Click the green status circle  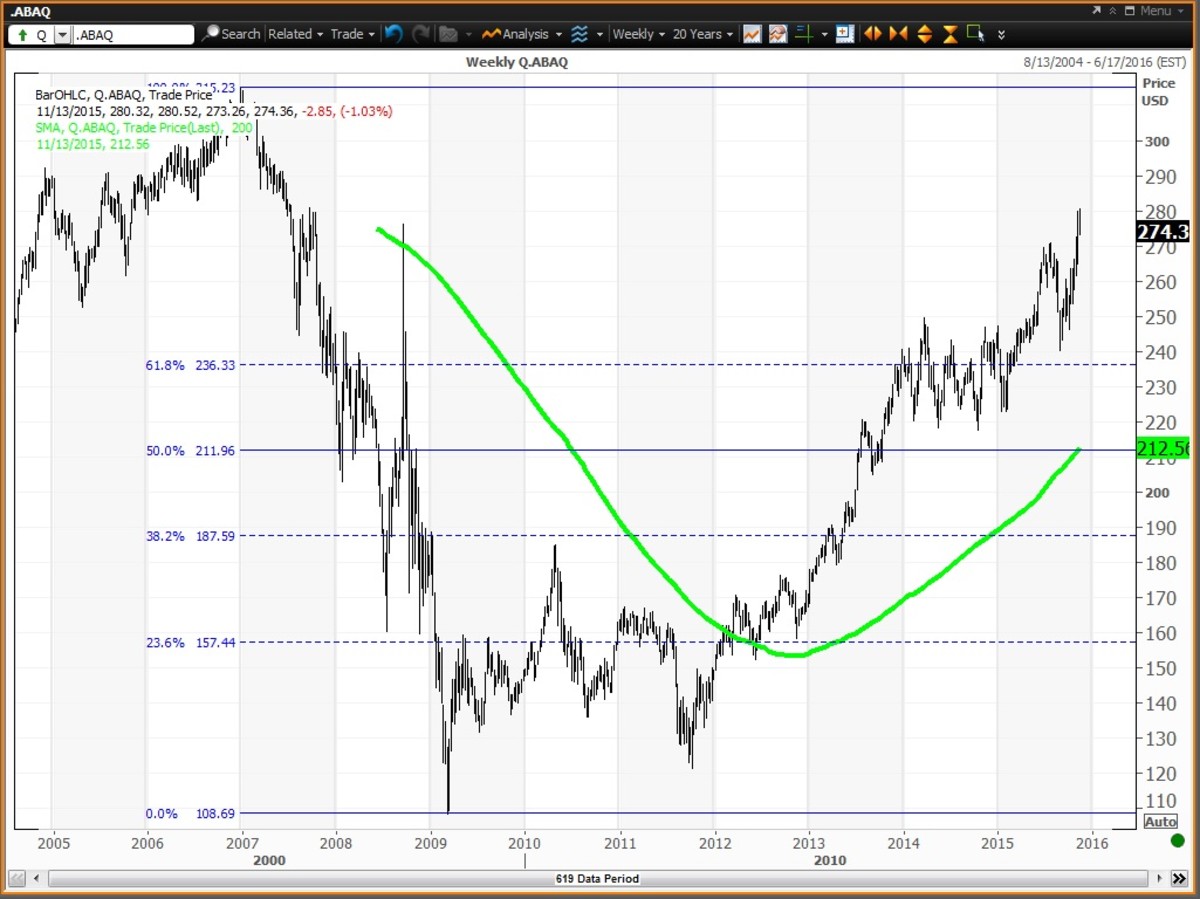pos(1176,840)
